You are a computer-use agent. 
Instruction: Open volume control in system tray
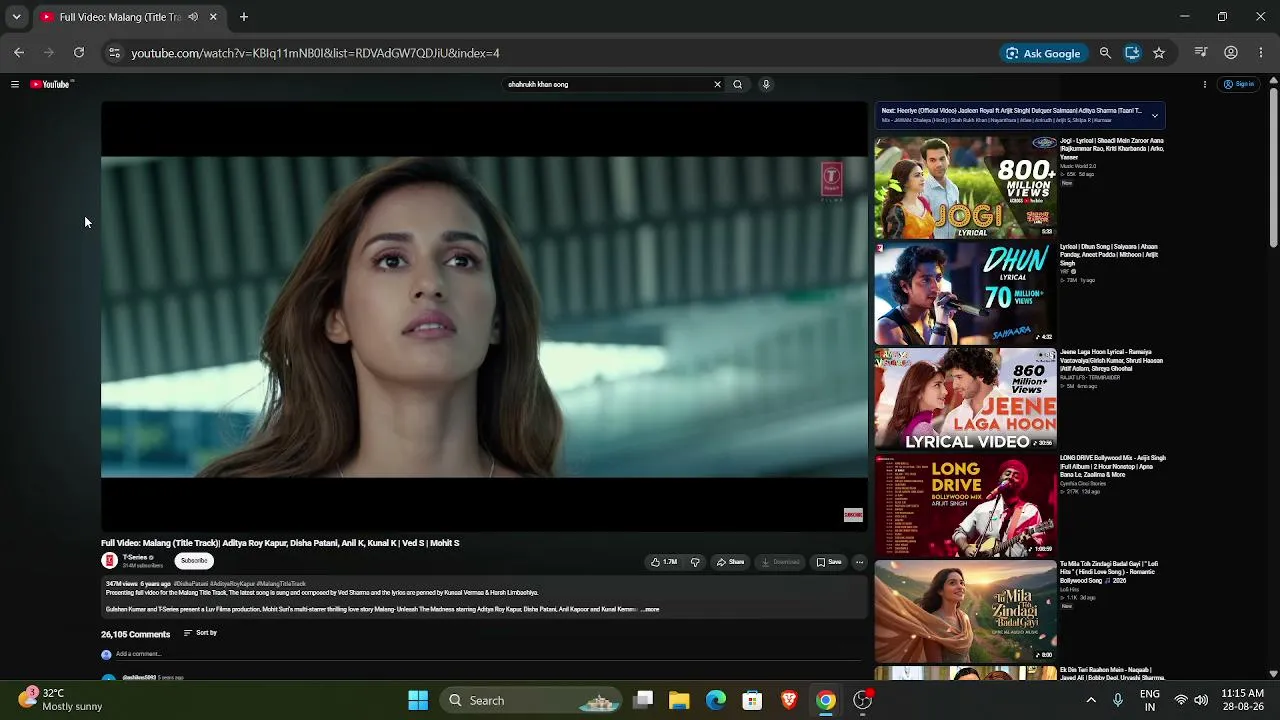(x=1201, y=700)
